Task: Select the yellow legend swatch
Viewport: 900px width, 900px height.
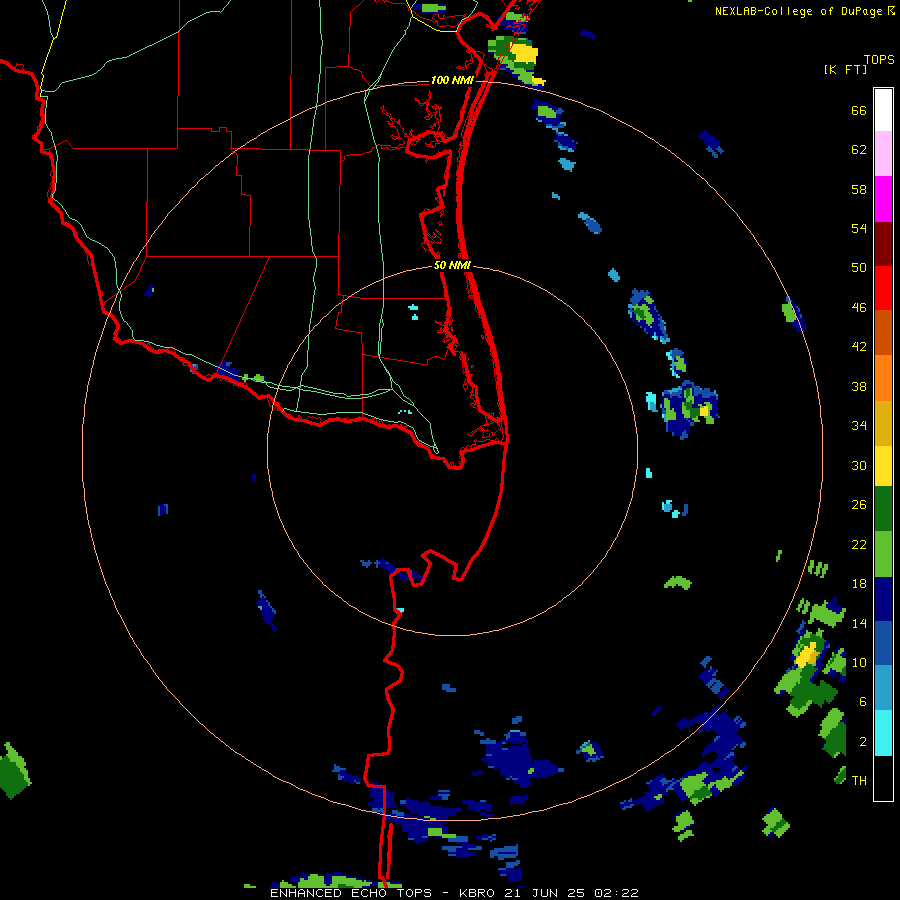Action: click(883, 466)
